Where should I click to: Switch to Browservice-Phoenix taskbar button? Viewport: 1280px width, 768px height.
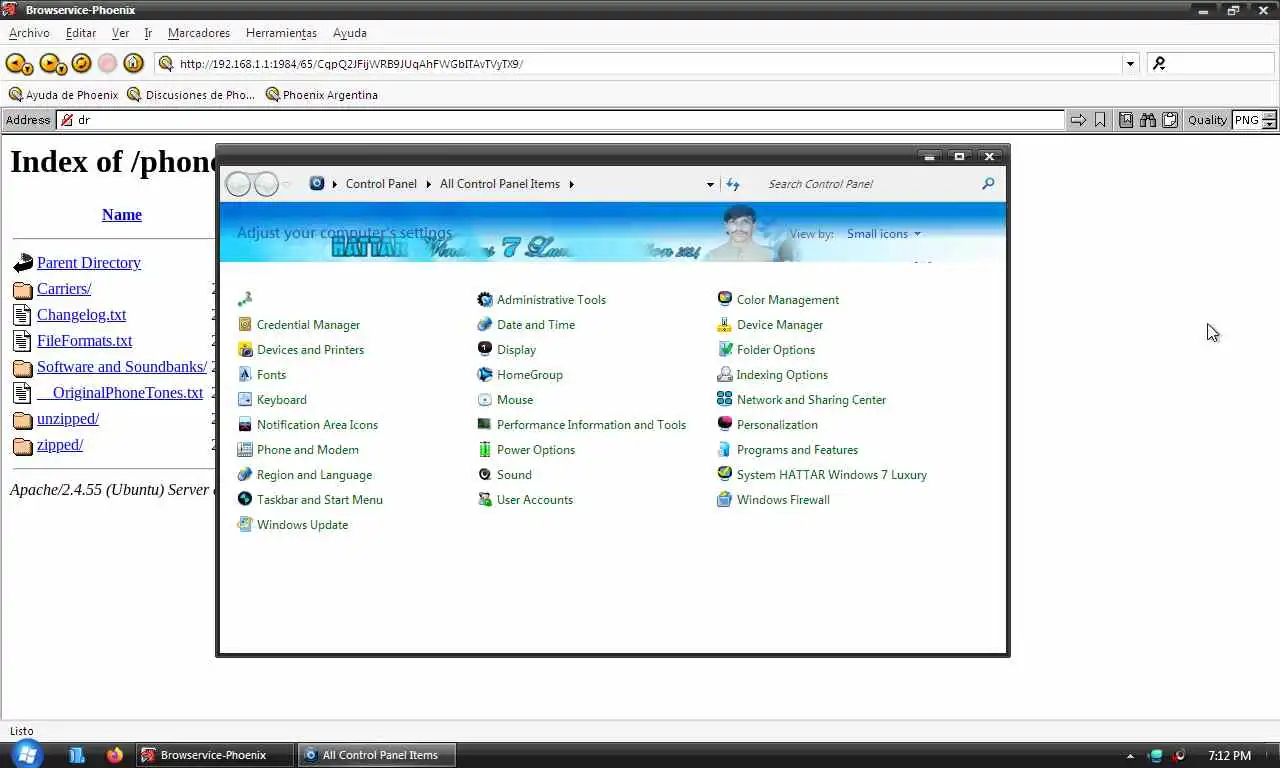214,755
